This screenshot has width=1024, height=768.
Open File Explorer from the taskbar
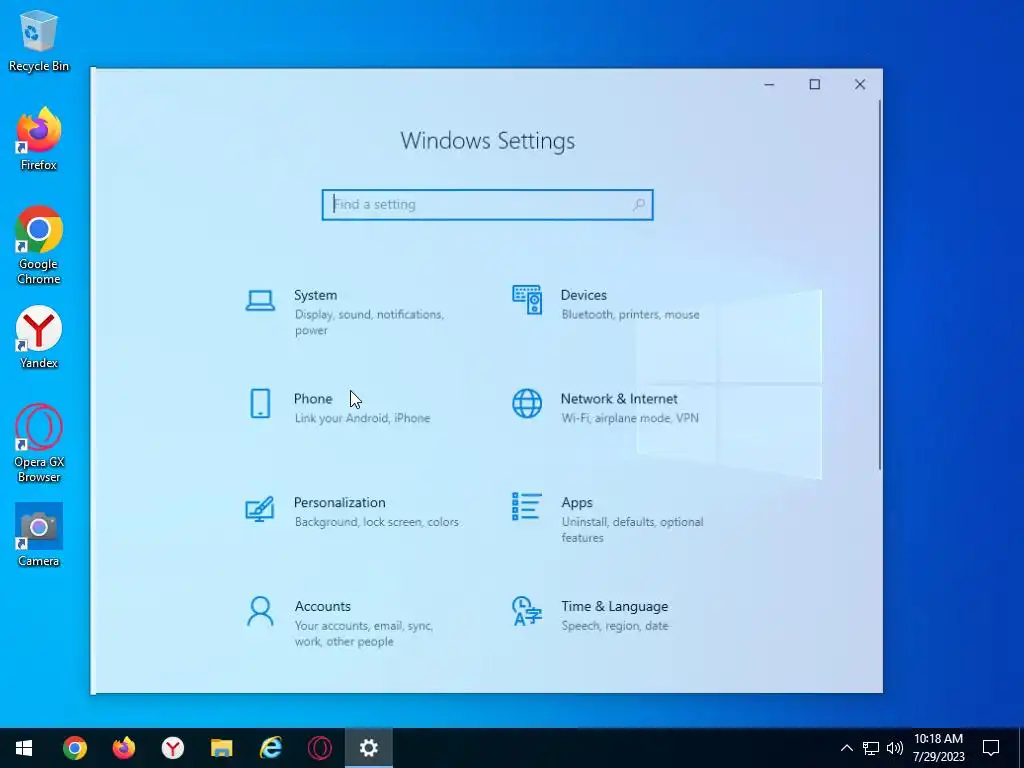(x=221, y=748)
